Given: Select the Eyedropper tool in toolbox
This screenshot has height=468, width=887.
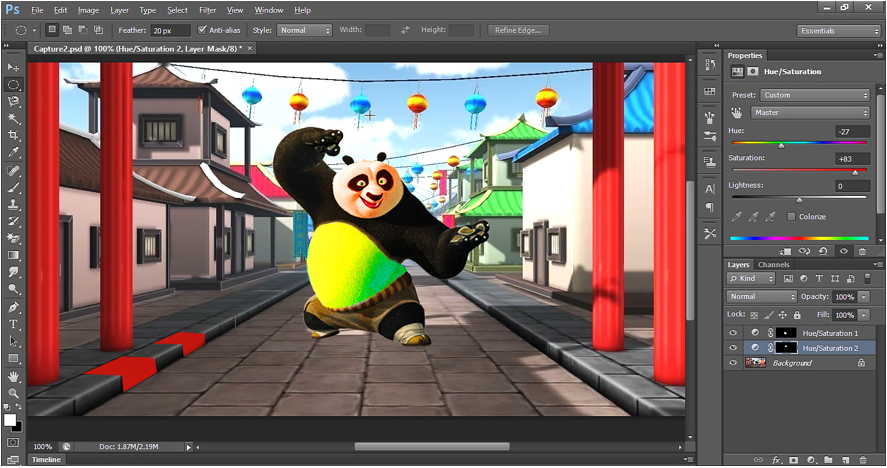Looking at the screenshot, I should 13,153.
